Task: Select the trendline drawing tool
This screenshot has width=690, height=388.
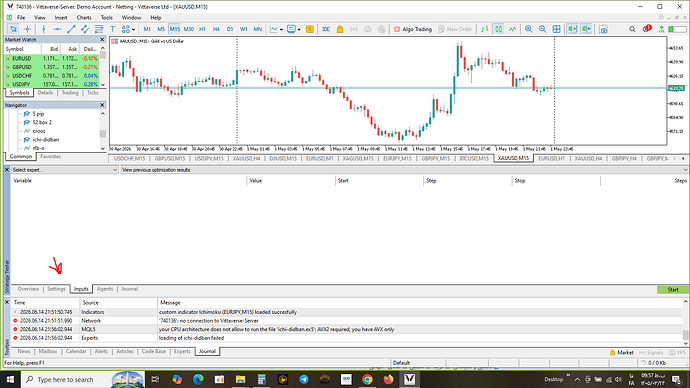Action: pyautogui.click(x=71, y=29)
